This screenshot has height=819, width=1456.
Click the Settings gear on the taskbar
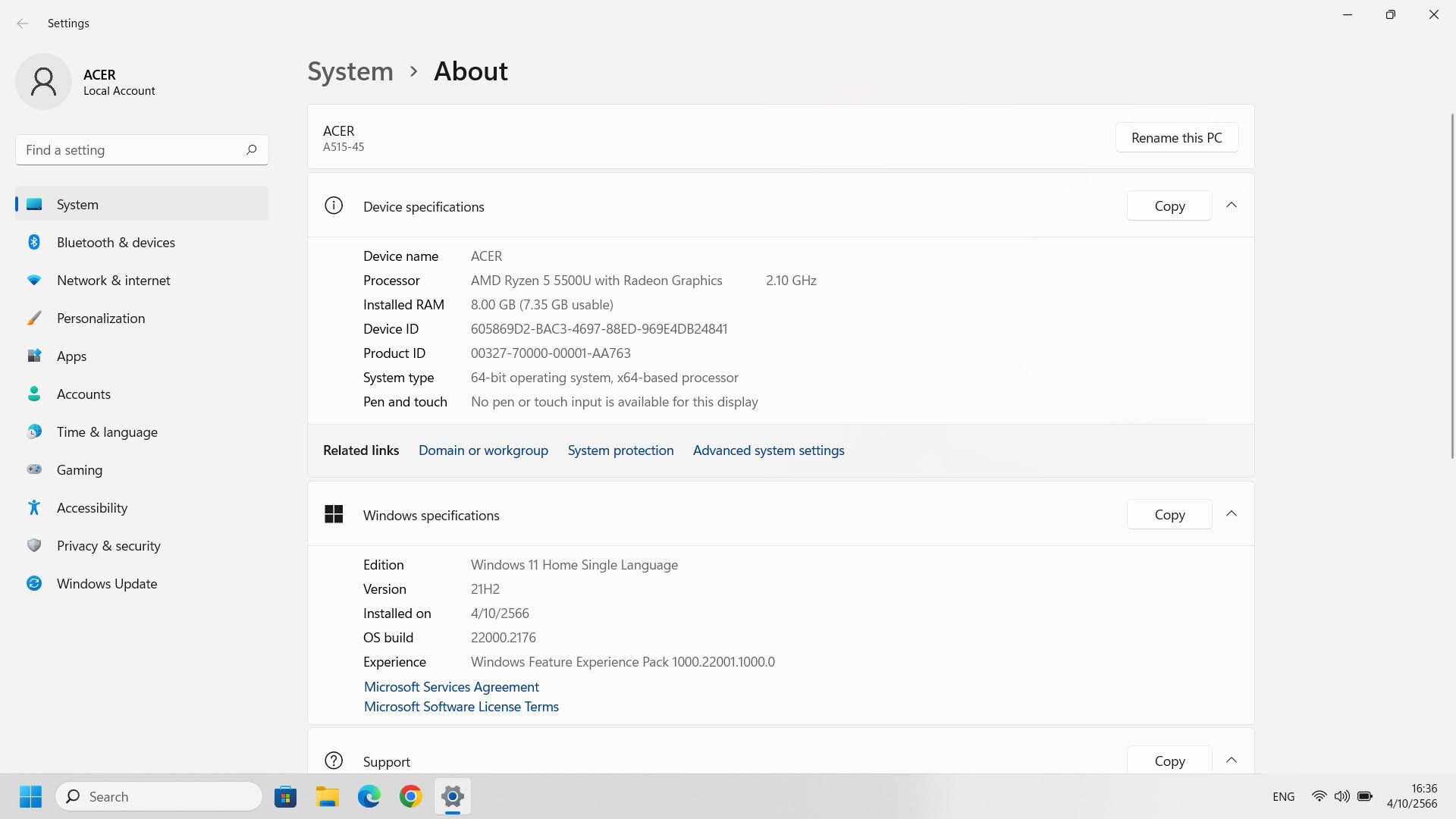point(453,796)
